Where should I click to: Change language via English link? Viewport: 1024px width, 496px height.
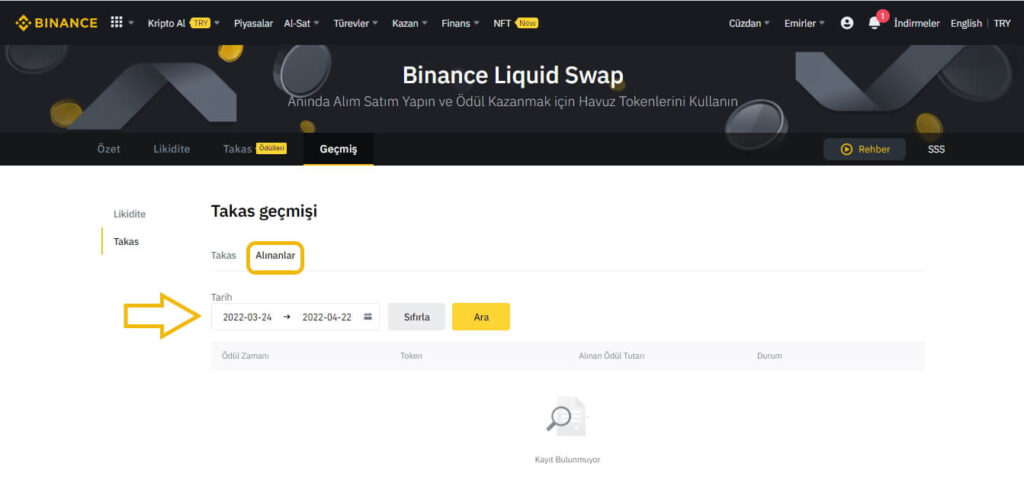pyautogui.click(x=966, y=23)
